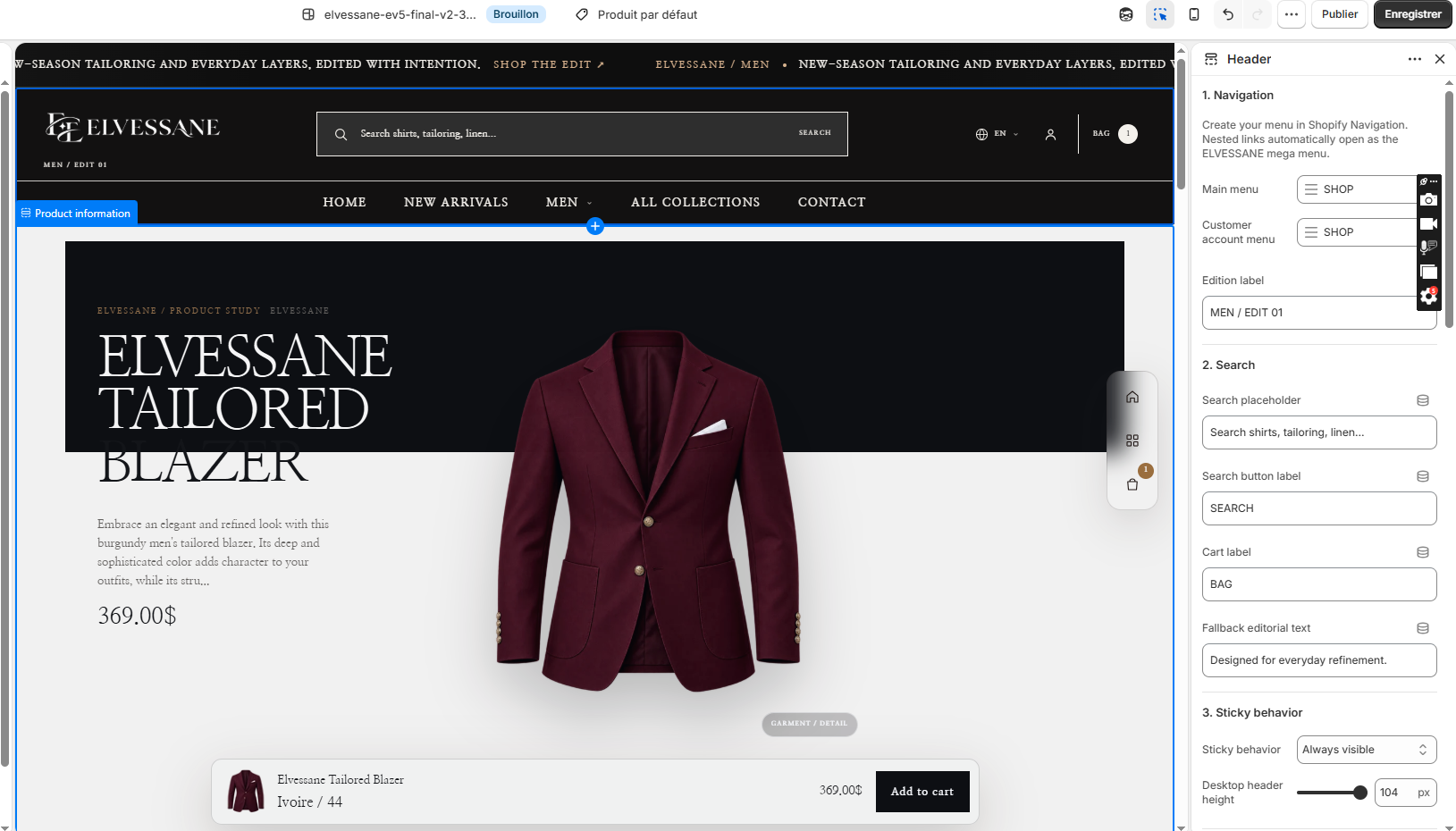Connect dynamic source for Cart label
This screenshot has height=831, width=1456.
point(1423,552)
